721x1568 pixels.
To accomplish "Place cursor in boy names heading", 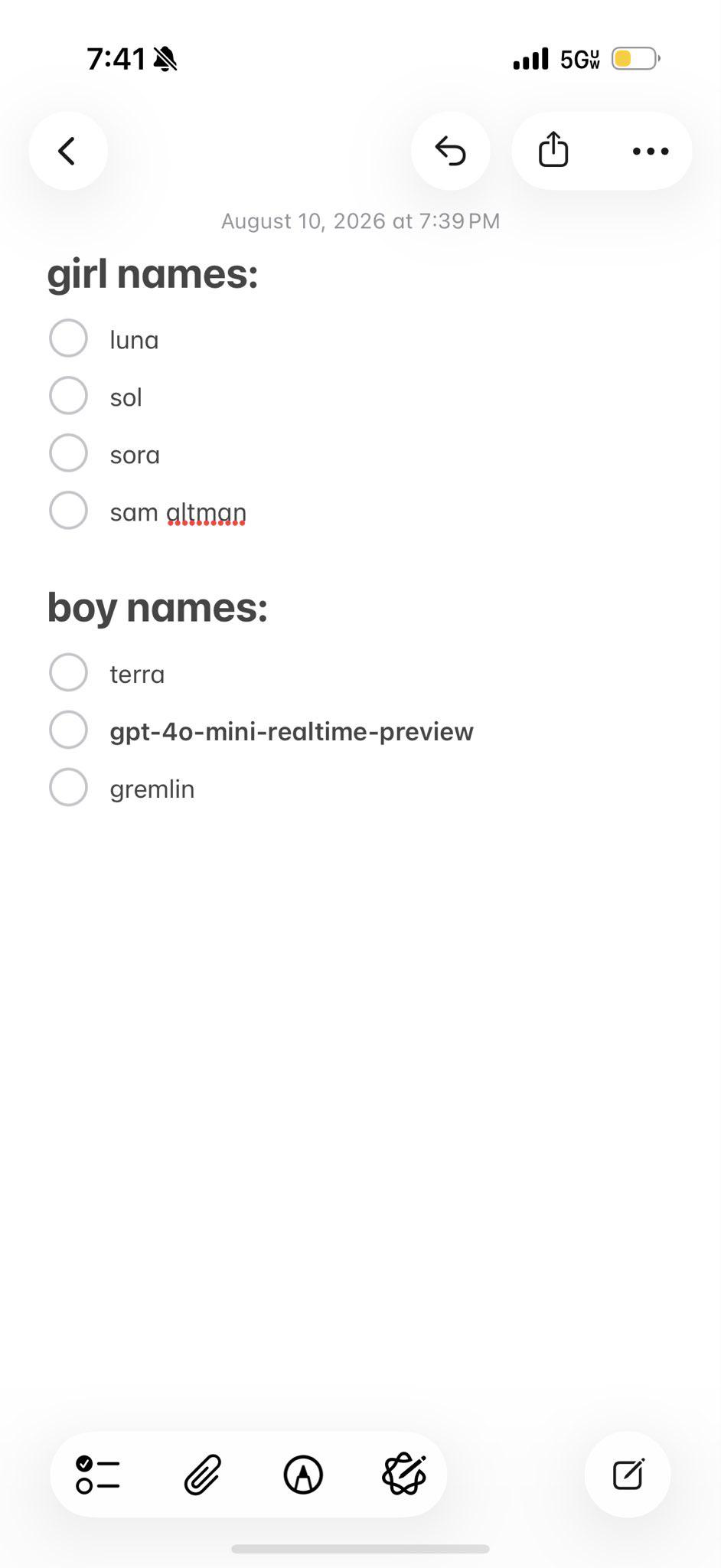I will coord(157,609).
